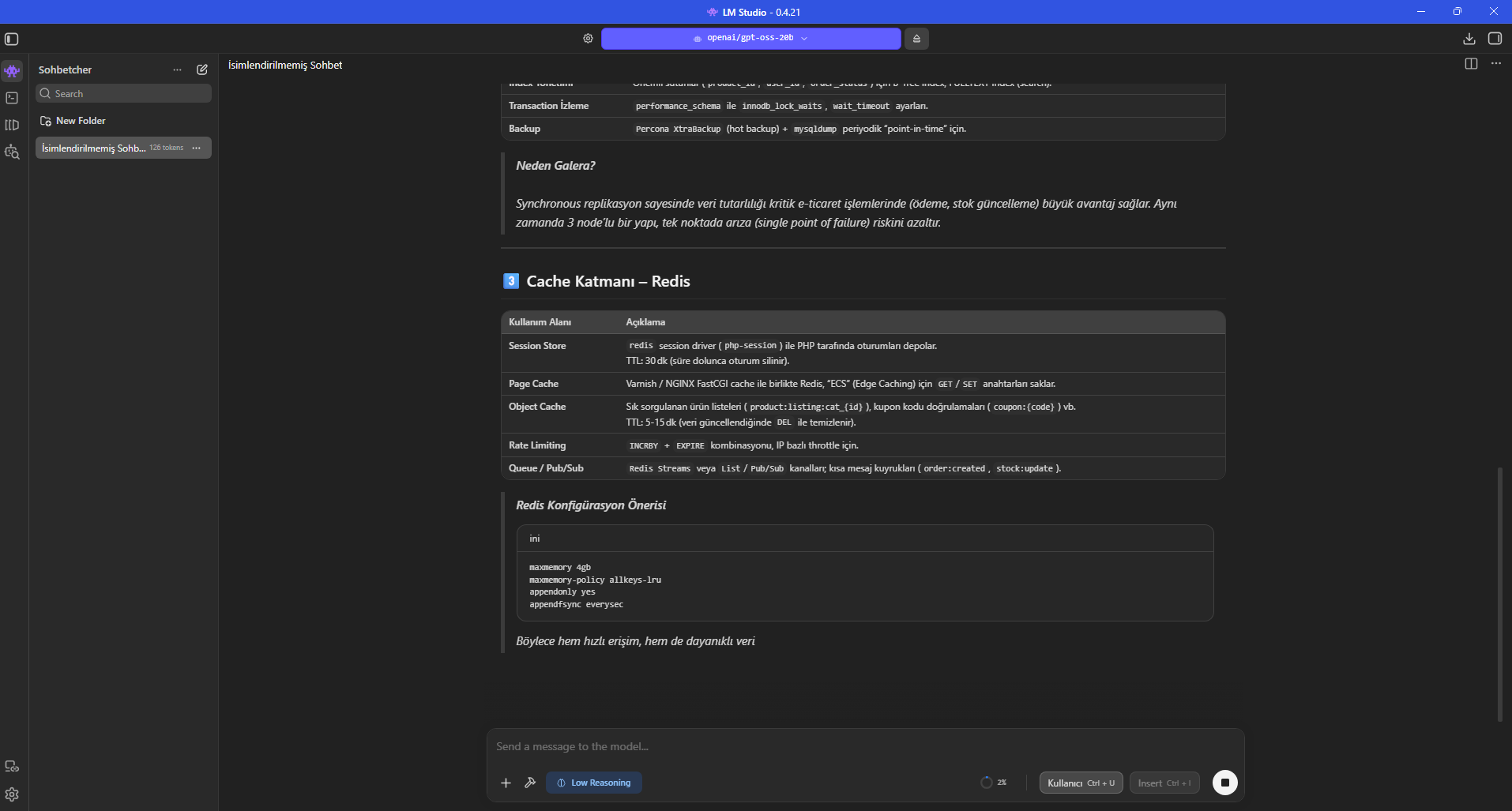The width and height of the screenshot is (1512, 811).
Task: Click the Insert button
Action: click(x=1164, y=783)
